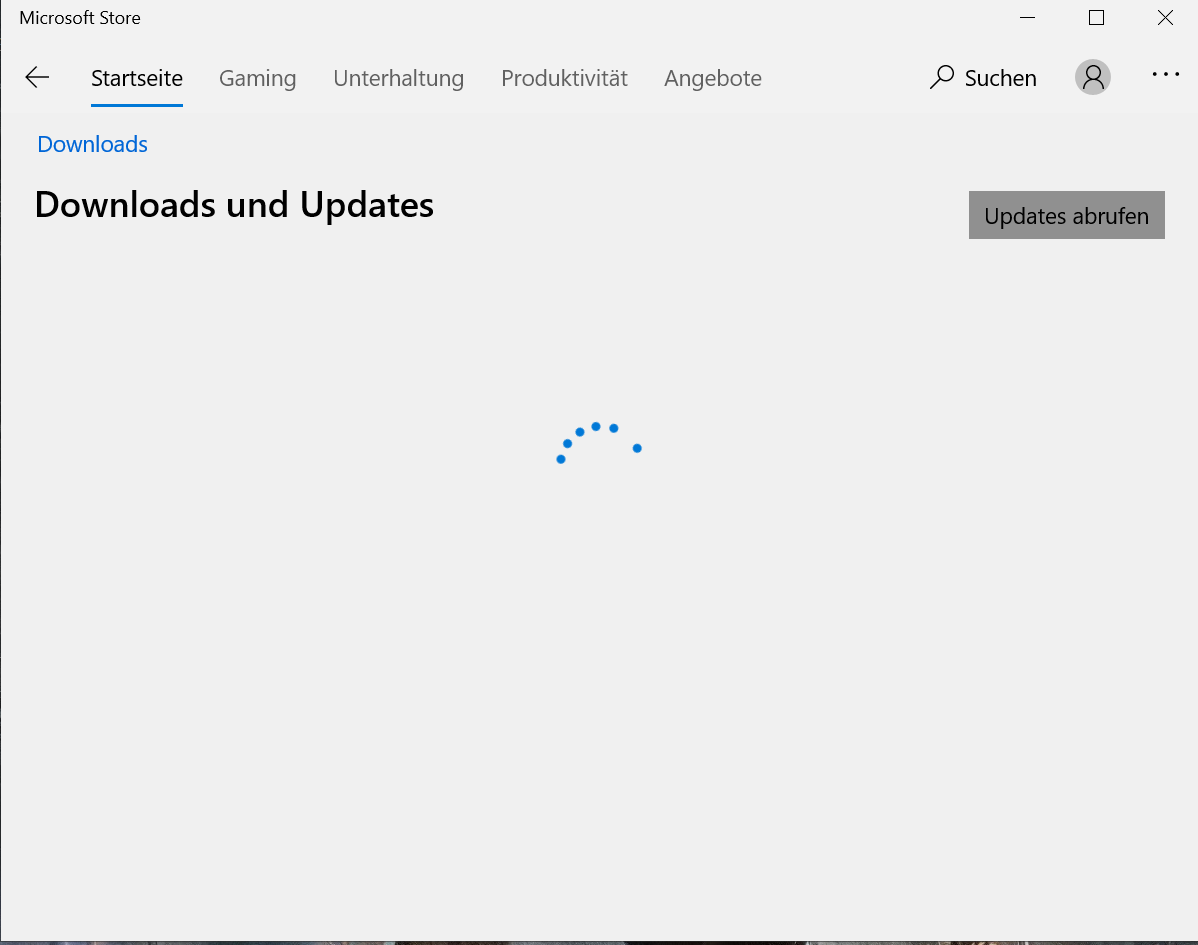Go back with the back arrow
This screenshot has width=1198, height=945.
[37, 77]
